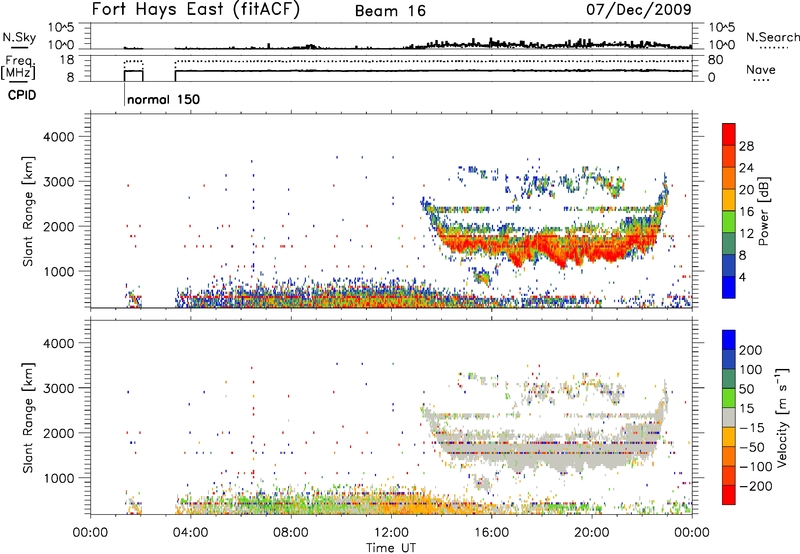Click the '16:00' time axis tick label
The width and height of the screenshot is (800, 554).
(491, 533)
